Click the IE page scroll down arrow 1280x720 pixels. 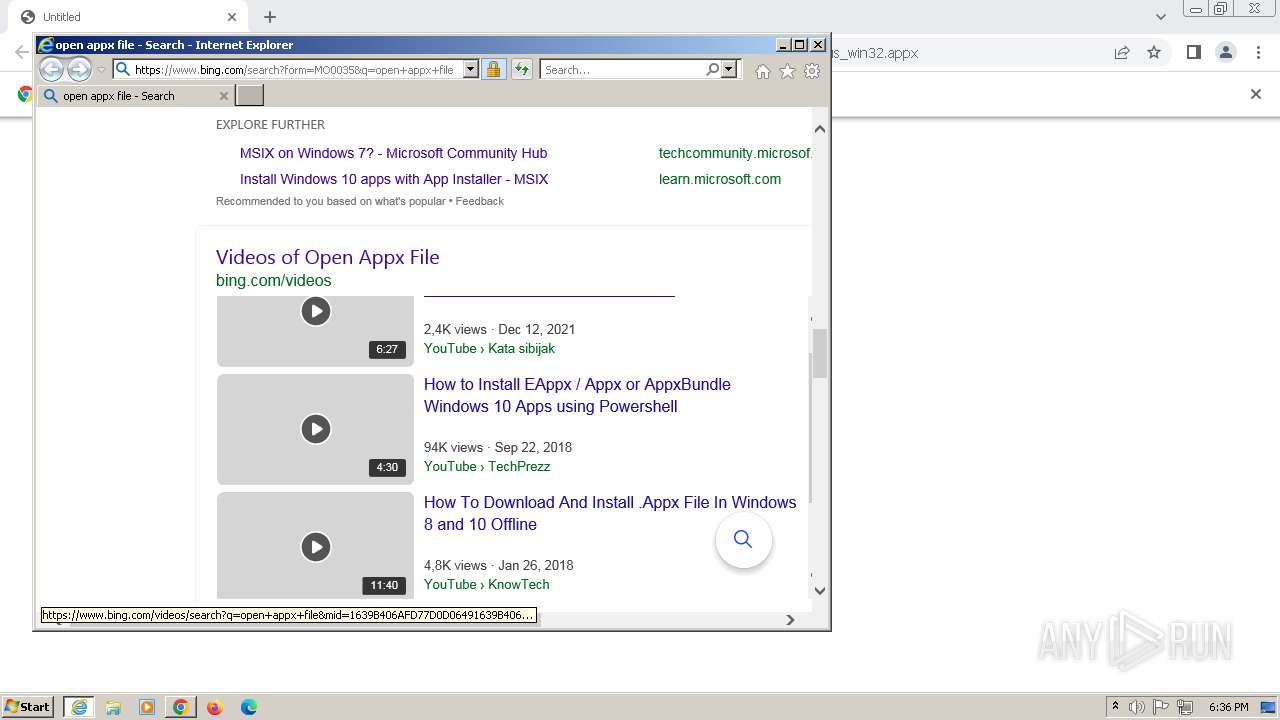[820, 590]
